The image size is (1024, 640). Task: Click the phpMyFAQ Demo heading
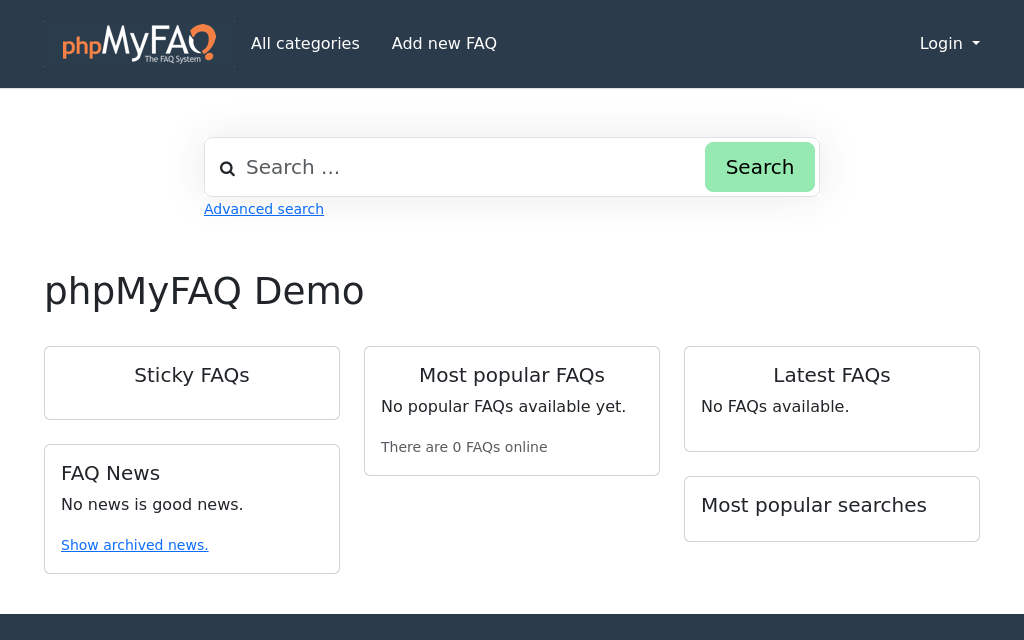pos(204,291)
